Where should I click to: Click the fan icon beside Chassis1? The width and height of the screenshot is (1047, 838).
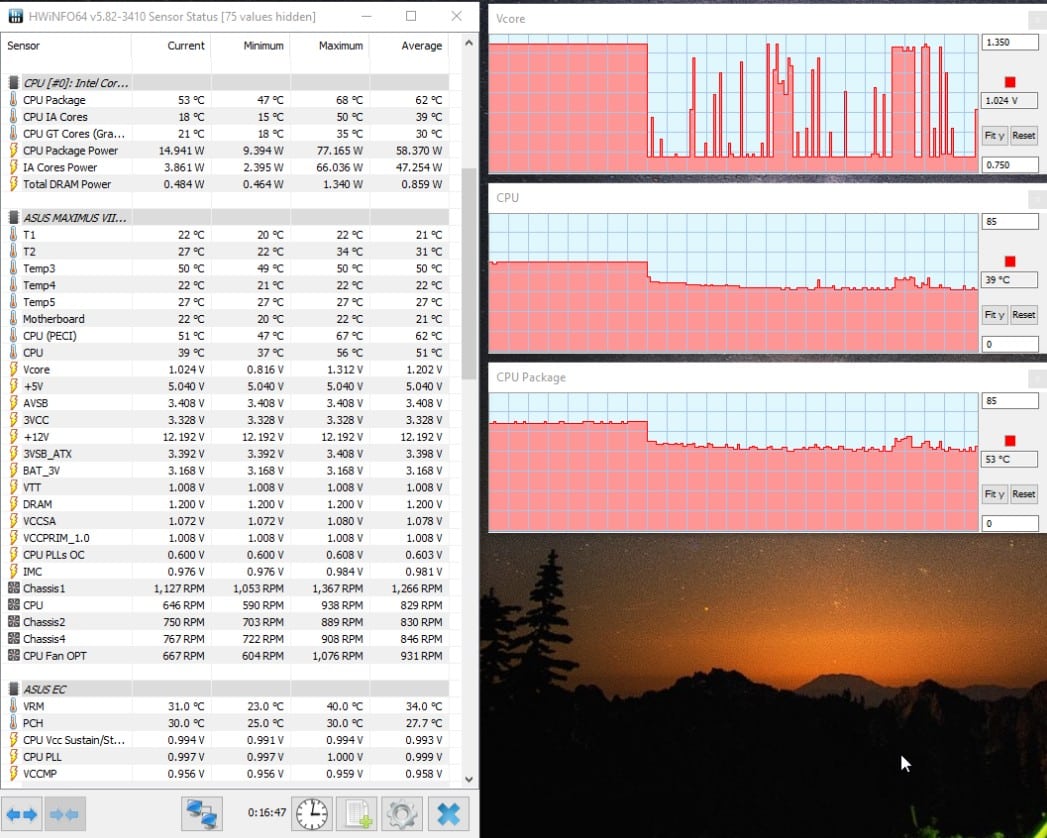[x=13, y=588]
